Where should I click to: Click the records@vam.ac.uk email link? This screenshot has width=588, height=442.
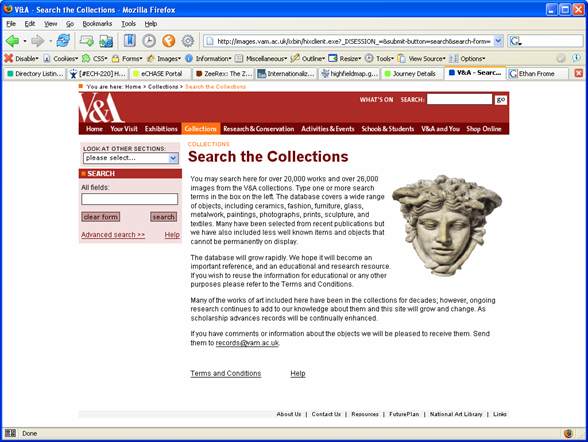tap(247, 343)
